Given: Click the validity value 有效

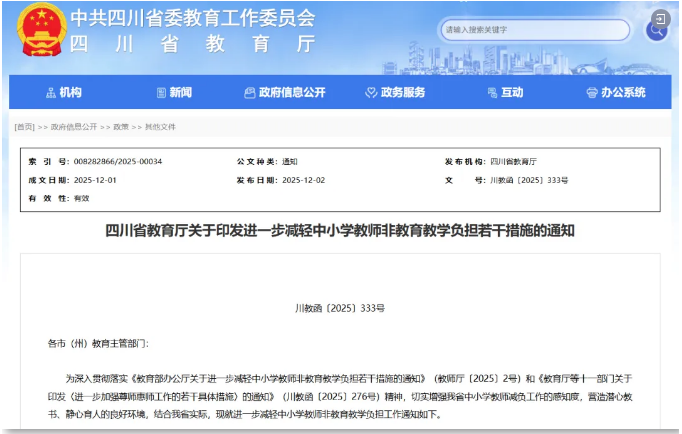Looking at the screenshot, I should coord(82,198).
